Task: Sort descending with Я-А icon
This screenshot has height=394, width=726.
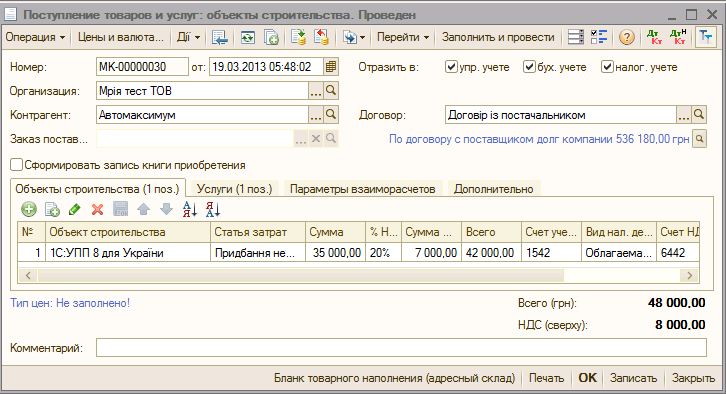Action: (x=213, y=209)
